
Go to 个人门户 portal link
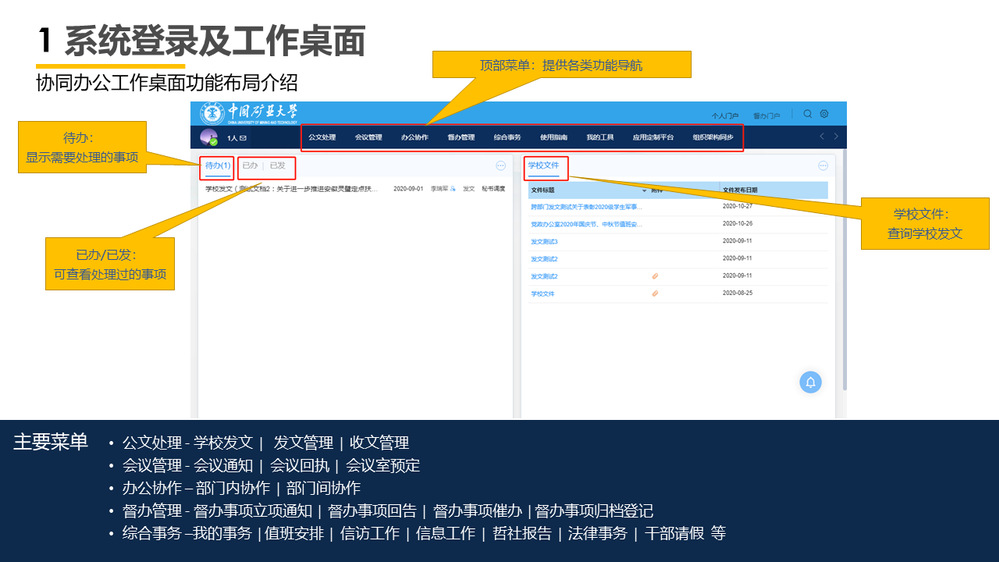pyautogui.click(x=725, y=116)
